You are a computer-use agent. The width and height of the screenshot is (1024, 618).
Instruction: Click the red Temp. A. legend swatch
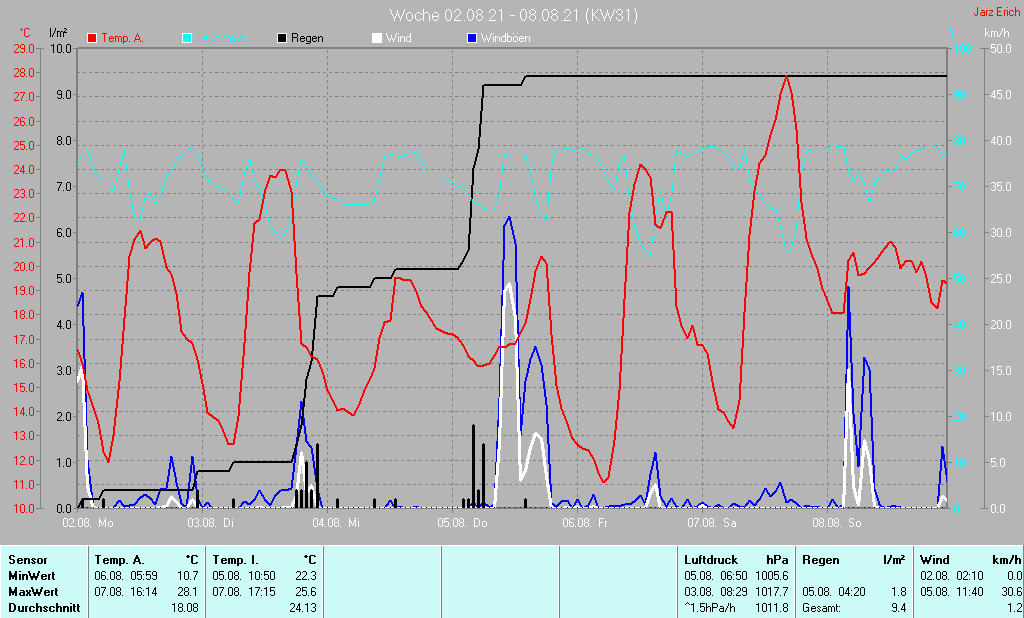coord(93,38)
